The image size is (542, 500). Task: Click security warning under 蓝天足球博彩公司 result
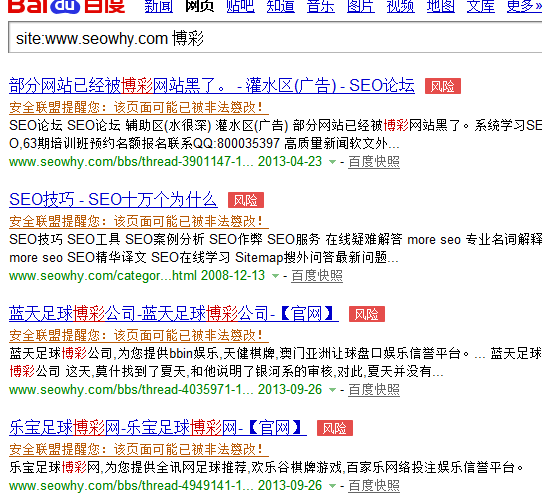coord(139,336)
